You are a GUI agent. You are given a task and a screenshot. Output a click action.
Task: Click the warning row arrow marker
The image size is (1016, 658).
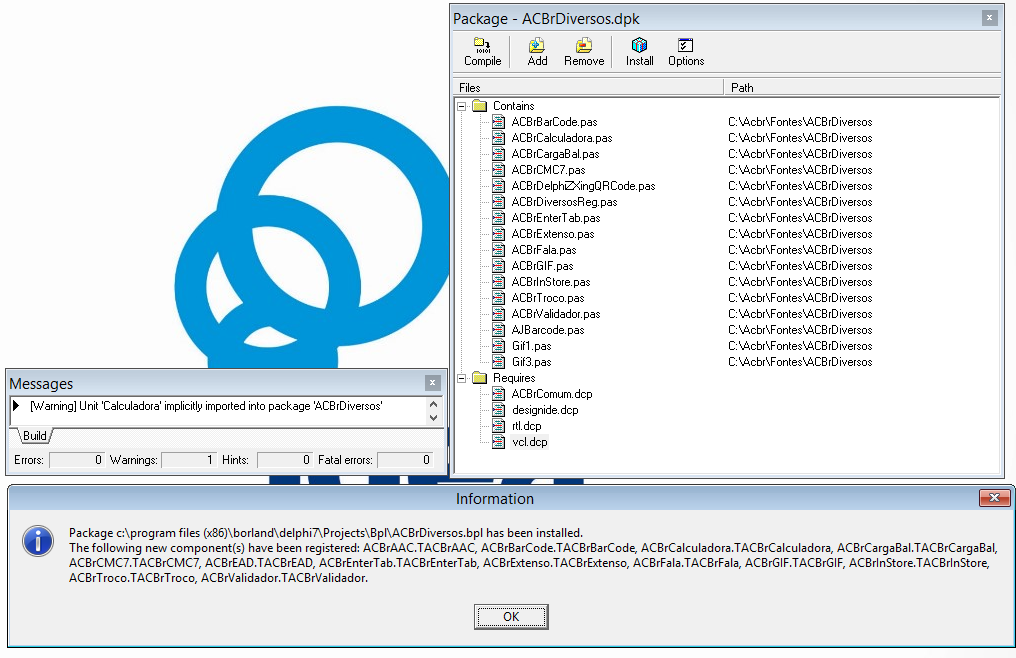tap(16, 406)
